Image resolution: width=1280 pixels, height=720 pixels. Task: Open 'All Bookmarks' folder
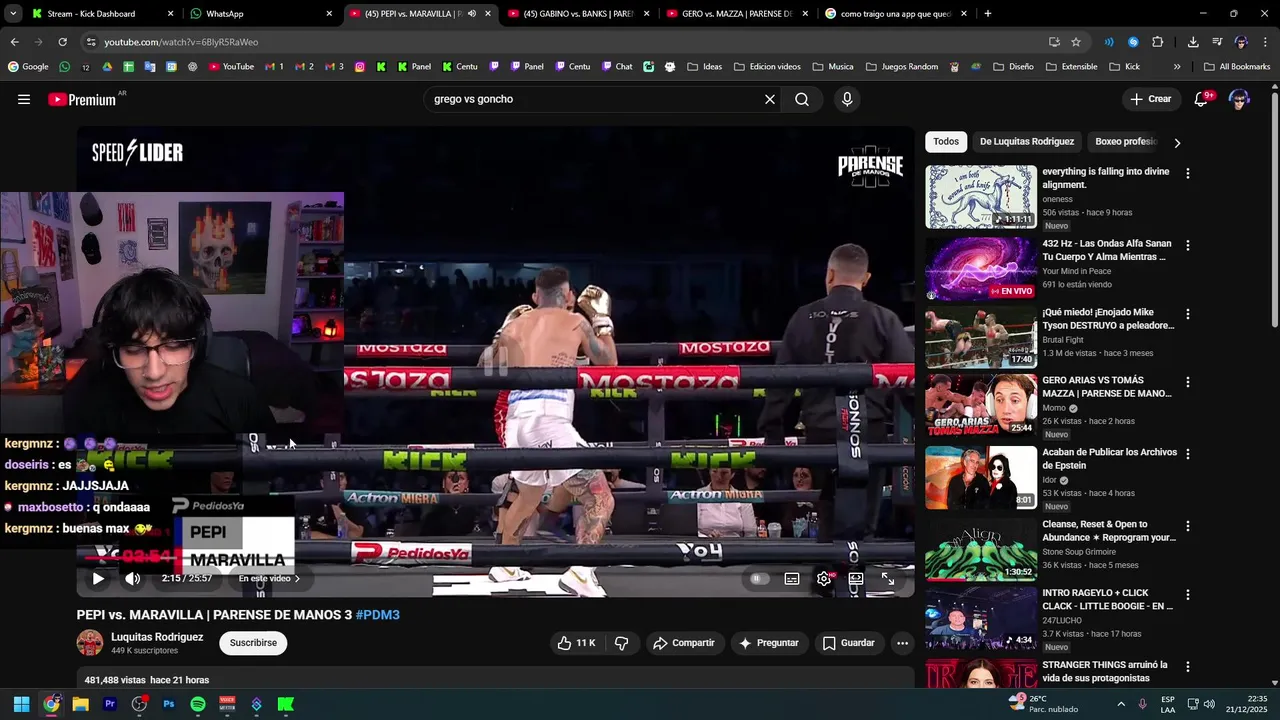click(1237, 67)
